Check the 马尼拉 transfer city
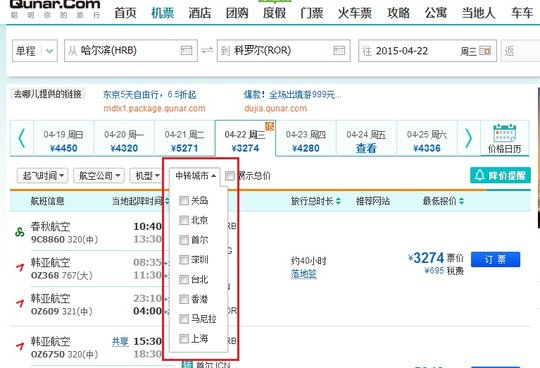Viewport: 540px width, 368px height. click(x=184, y=319)
